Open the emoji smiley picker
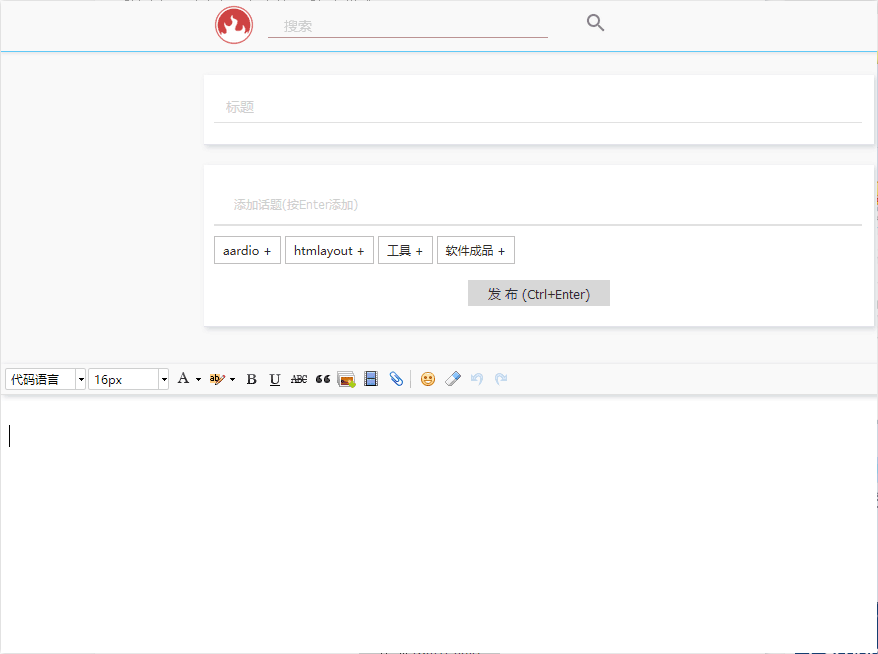 coord(428,379)
